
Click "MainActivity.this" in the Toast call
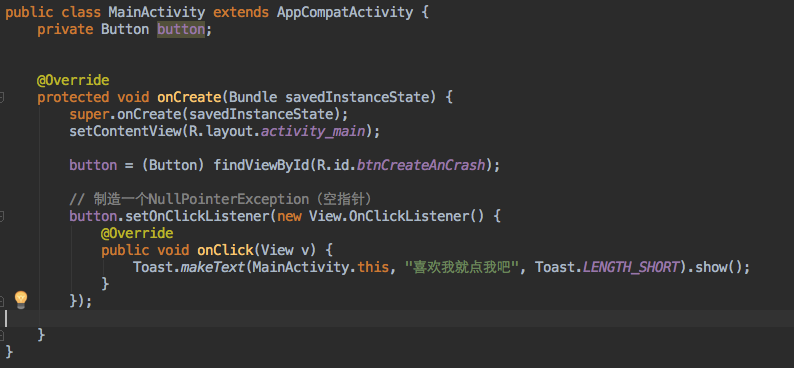(321, 267)
